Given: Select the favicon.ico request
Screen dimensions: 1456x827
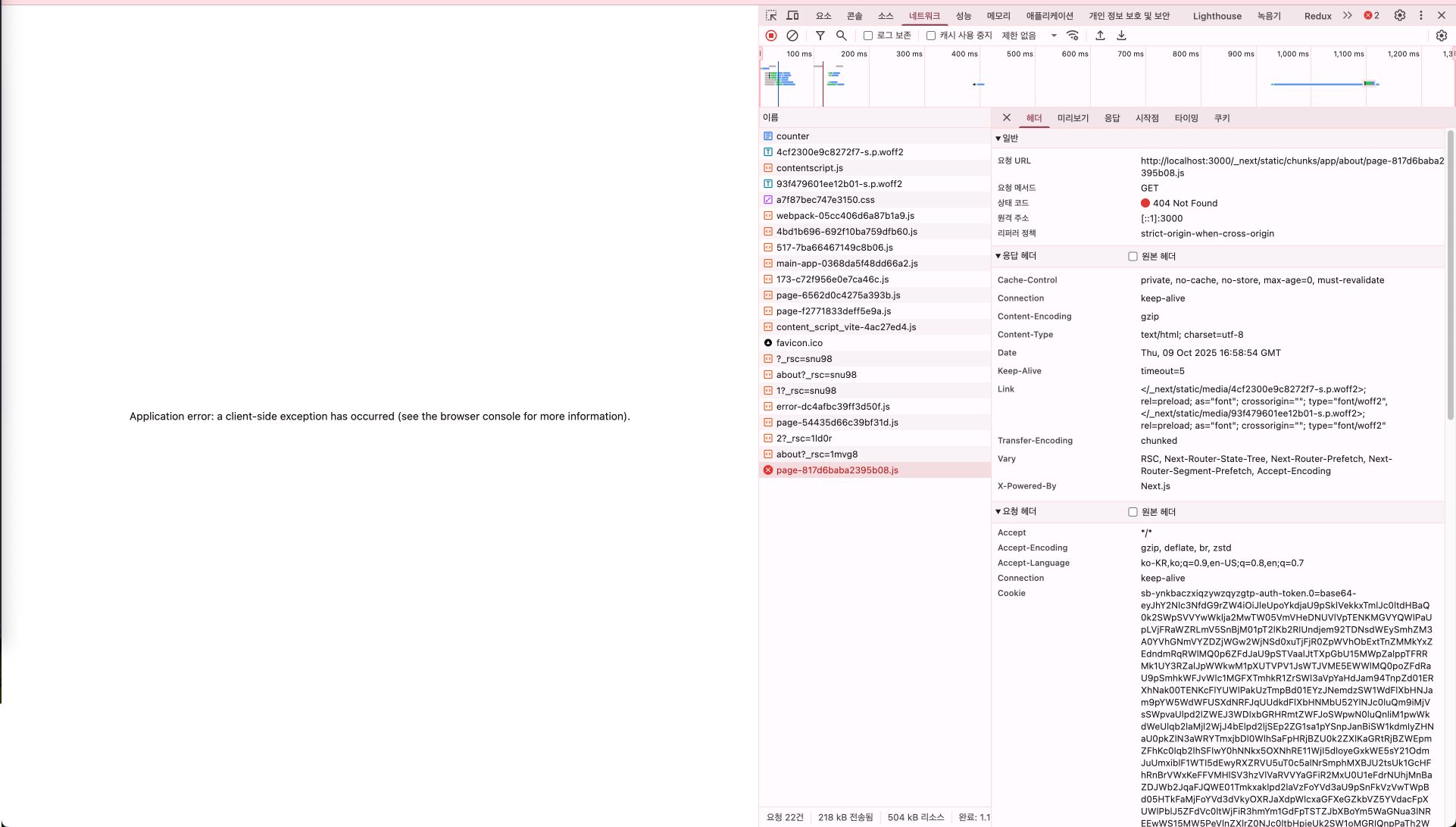Looking at the screenshot, I should (799, 343).
